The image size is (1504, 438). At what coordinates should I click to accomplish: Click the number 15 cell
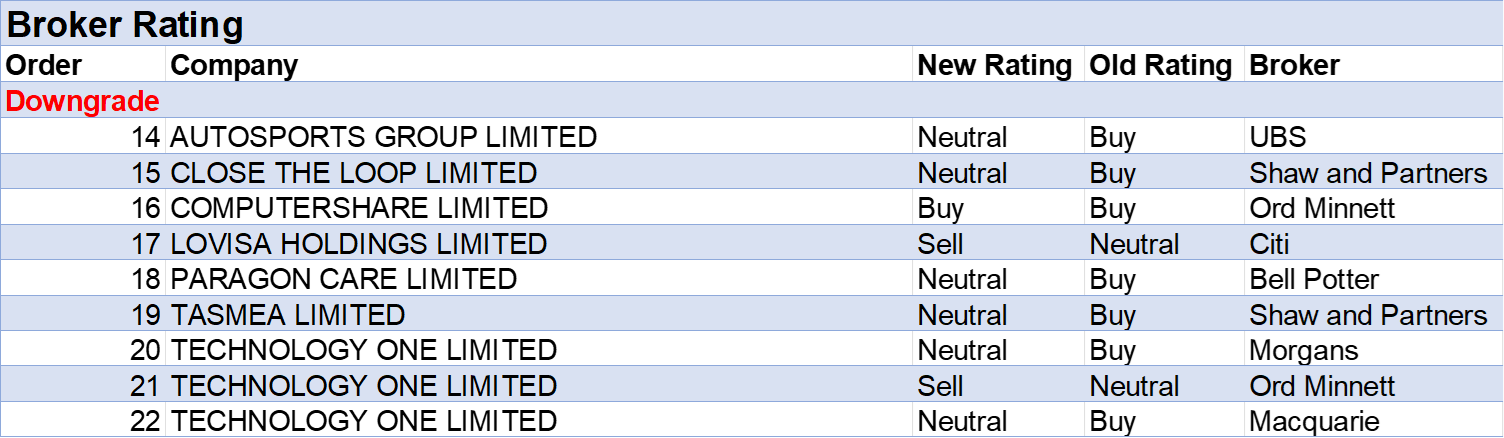click(145, 173)
